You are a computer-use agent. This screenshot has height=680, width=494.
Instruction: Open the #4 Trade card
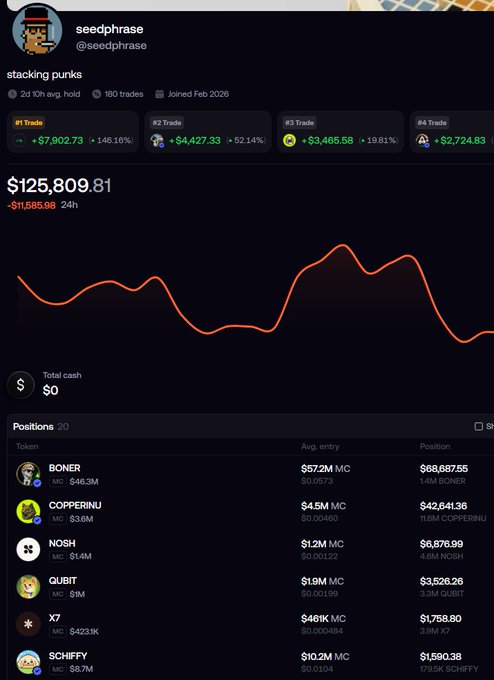tap(452, 132)
